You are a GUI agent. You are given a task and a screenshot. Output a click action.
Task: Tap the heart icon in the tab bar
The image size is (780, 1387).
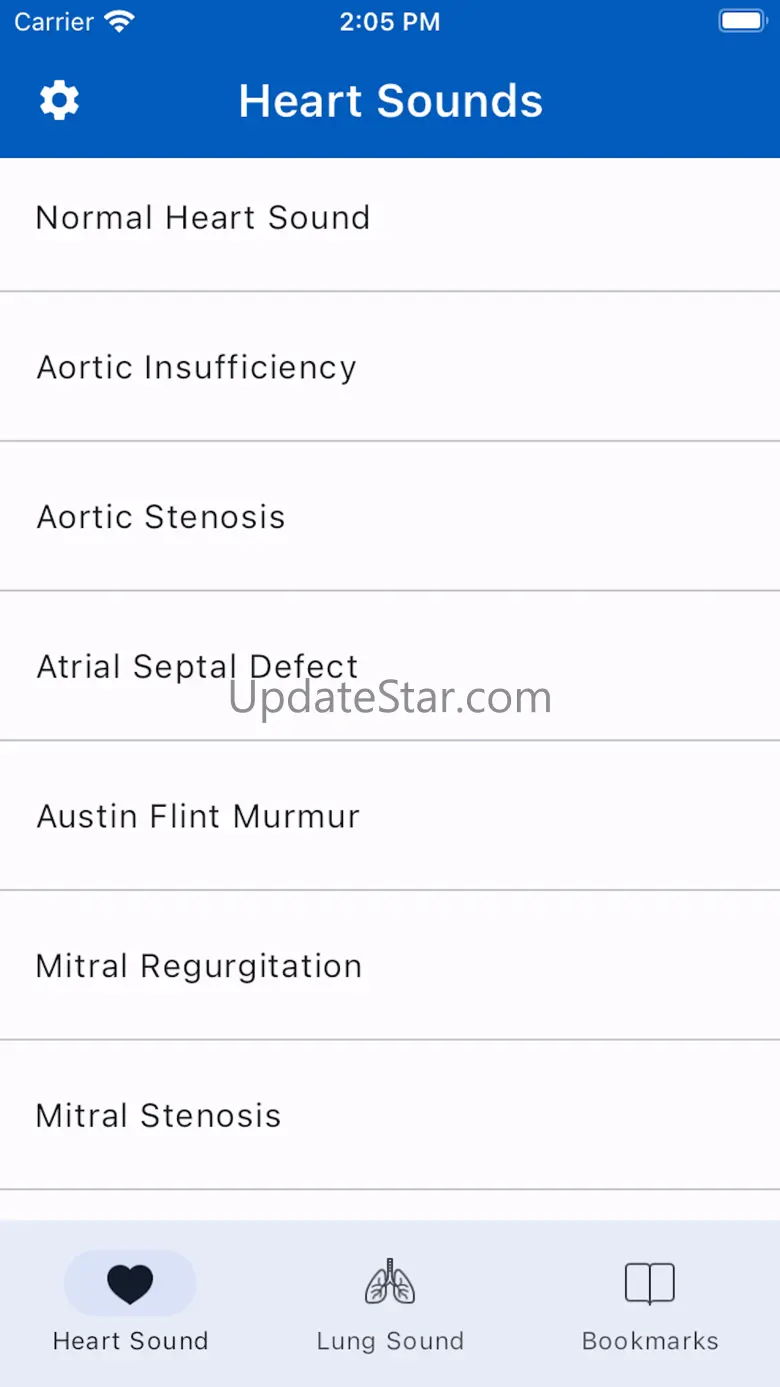tap(130, 1284)
